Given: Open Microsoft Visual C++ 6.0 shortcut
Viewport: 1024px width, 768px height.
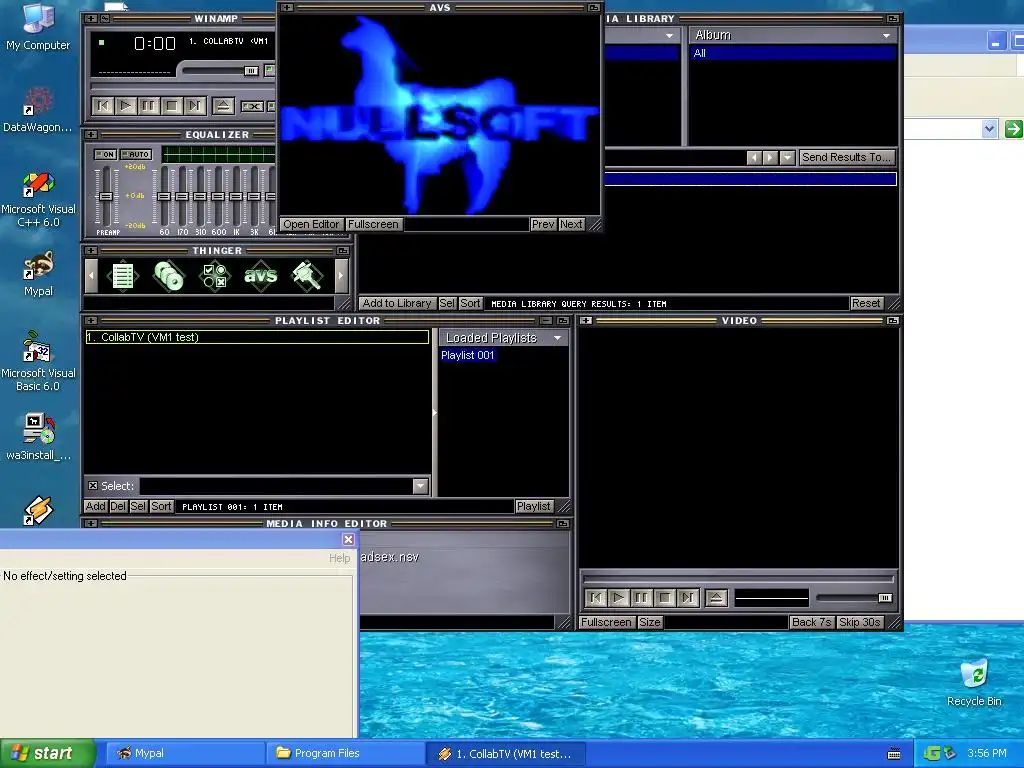Looking at the screenshot, I should coord(38,199).
